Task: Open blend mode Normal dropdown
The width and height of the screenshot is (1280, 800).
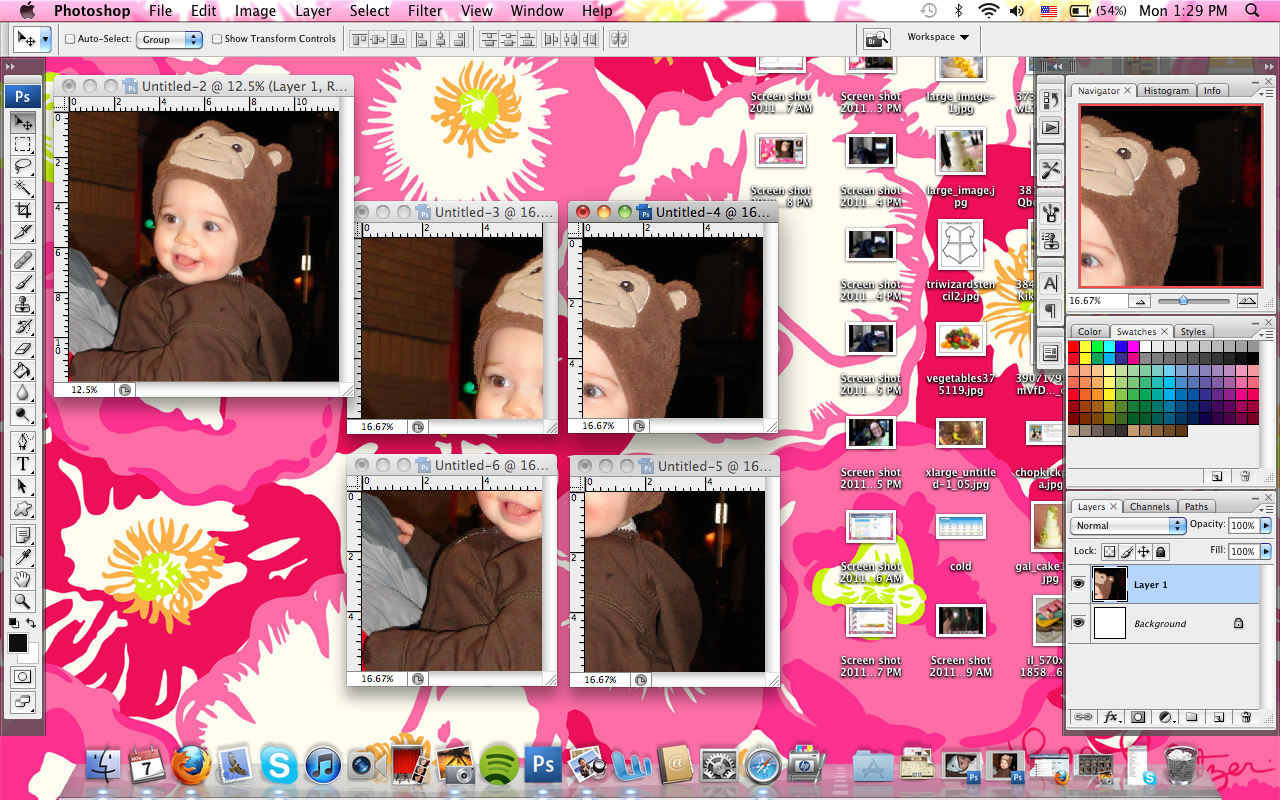Action: [1128, 525]
